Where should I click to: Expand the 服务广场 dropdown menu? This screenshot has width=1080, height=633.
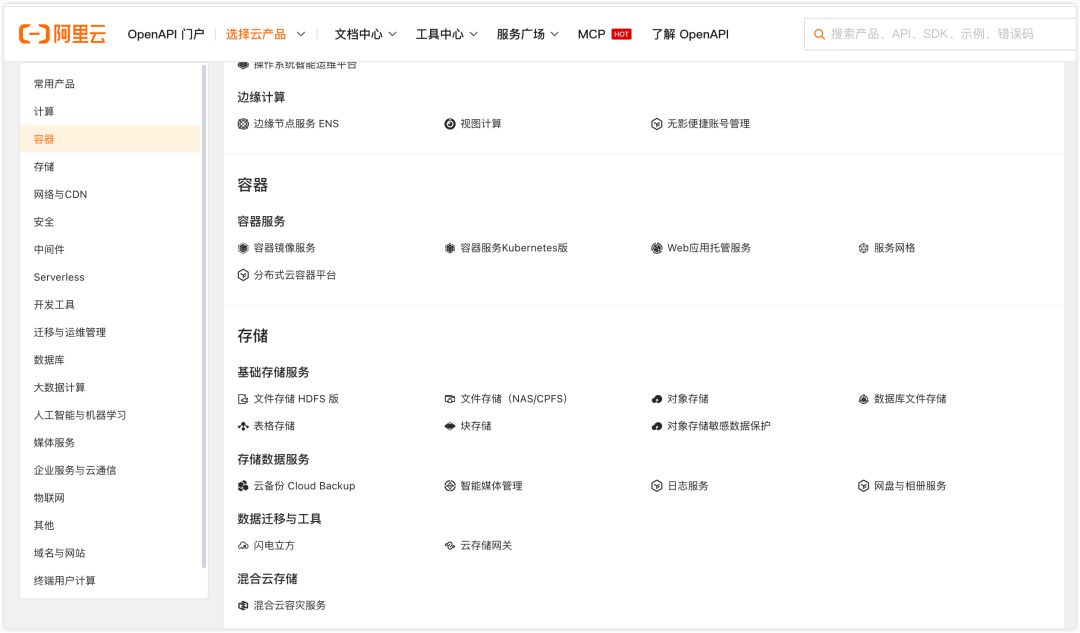click(528, 34)
